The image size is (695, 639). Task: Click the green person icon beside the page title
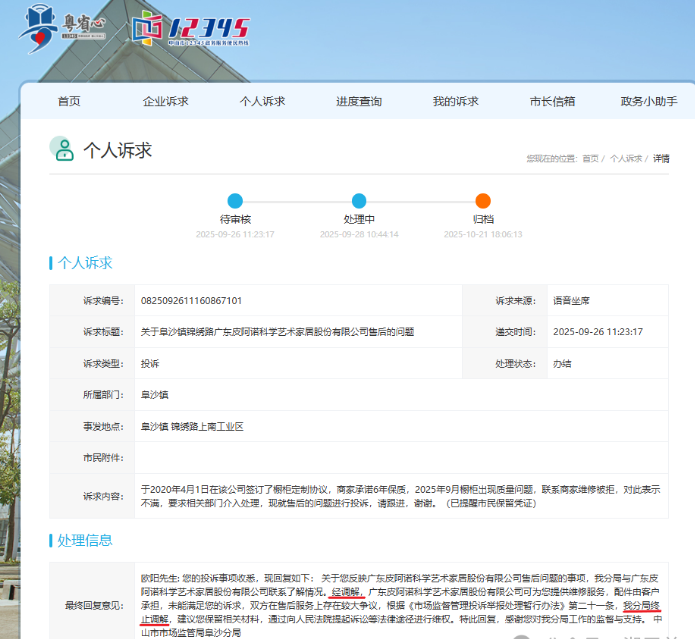click(62, 150)
